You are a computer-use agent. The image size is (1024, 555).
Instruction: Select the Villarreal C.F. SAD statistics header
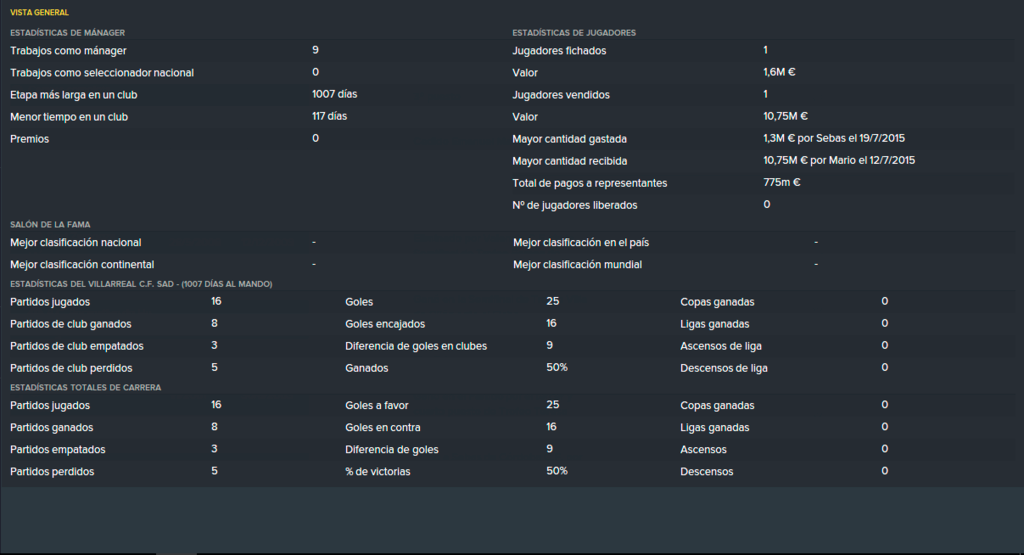[x=141, y=284]
